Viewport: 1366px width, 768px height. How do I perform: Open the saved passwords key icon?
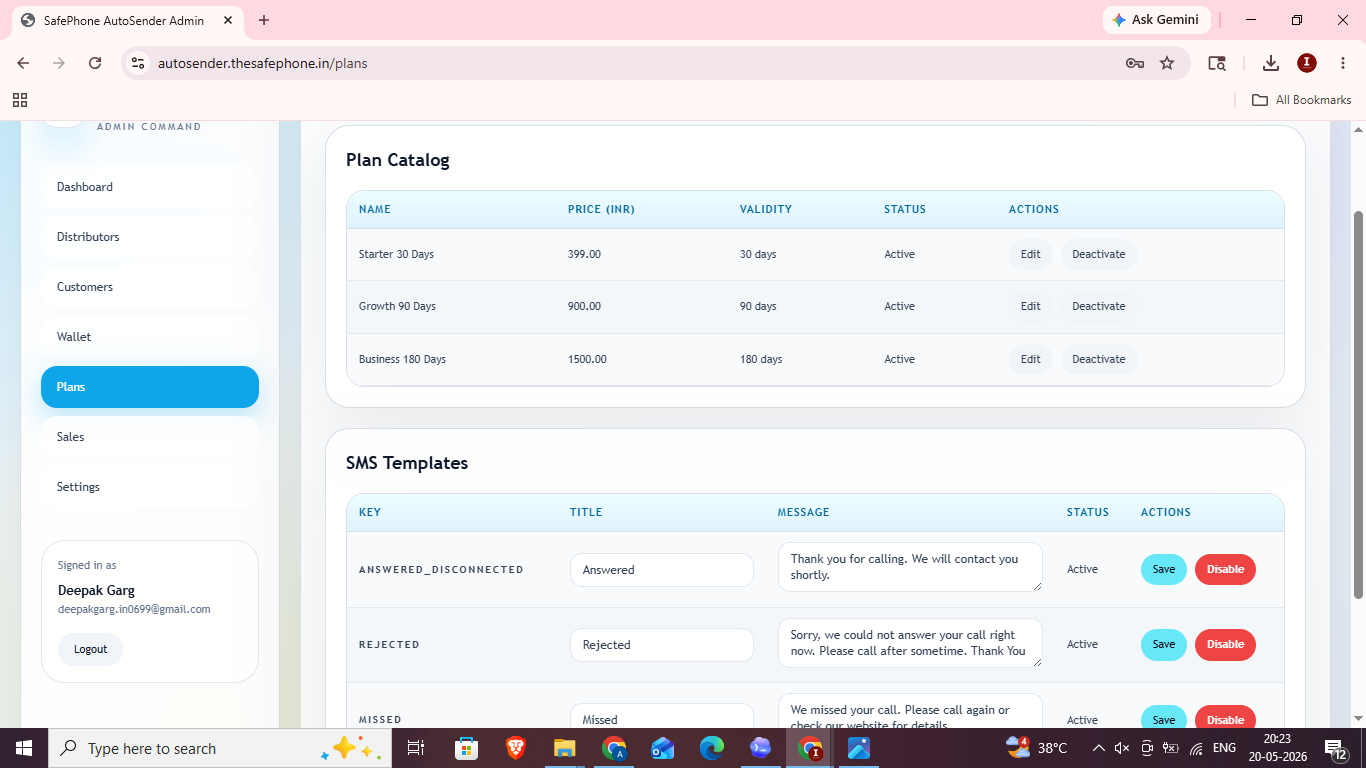point(1134,63)
